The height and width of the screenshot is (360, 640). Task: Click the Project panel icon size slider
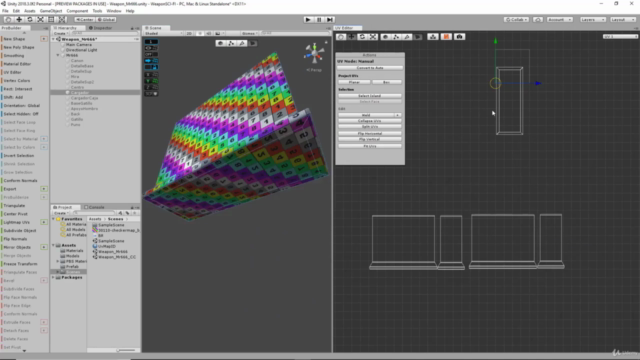coord(126,350)
